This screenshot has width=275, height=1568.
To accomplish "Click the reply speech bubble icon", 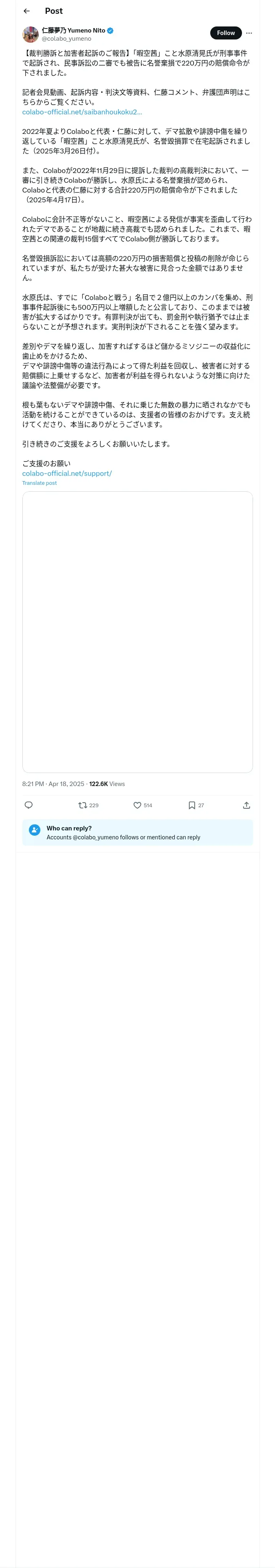I will coord(29,805).
